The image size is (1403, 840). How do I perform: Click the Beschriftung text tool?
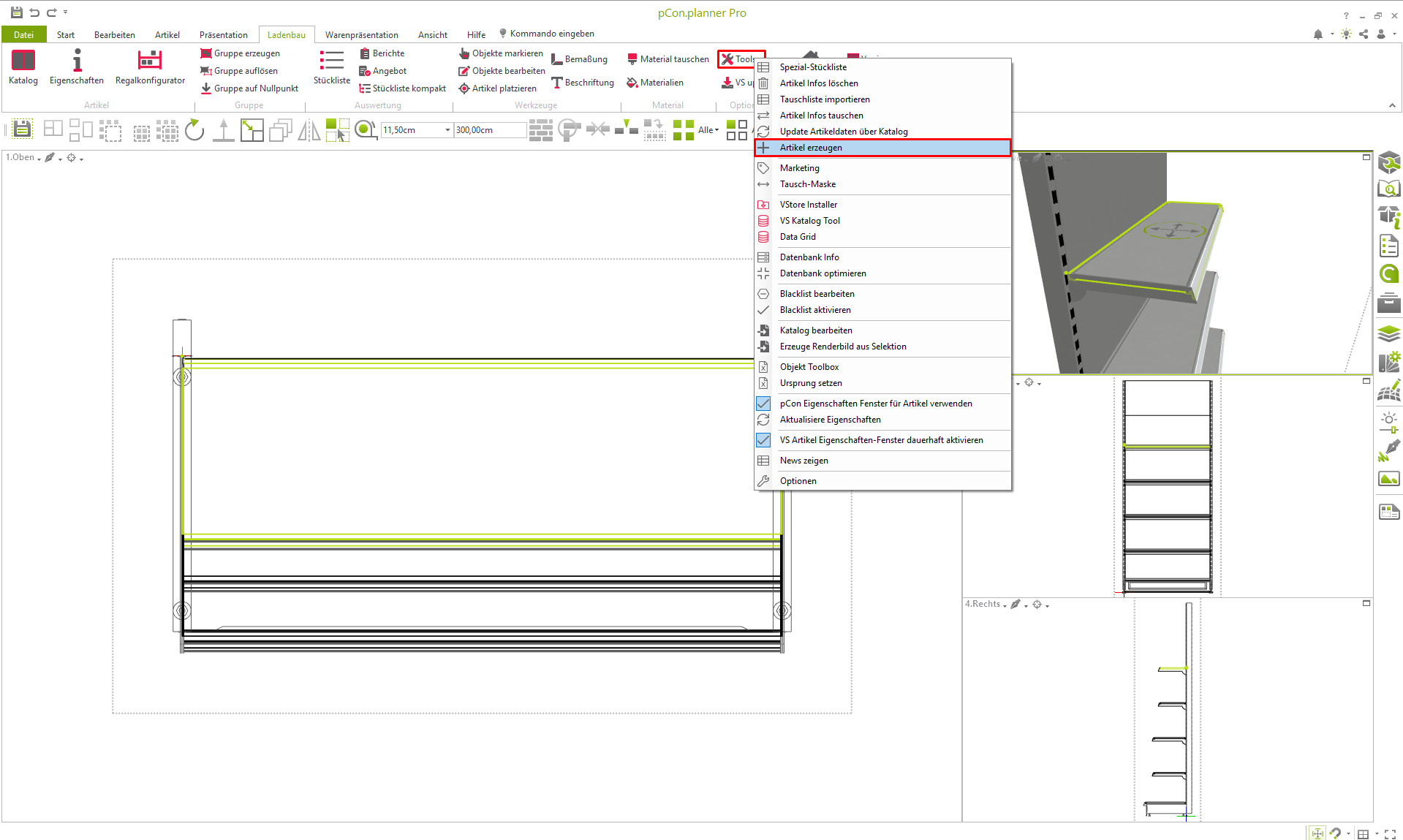point(583,83)
